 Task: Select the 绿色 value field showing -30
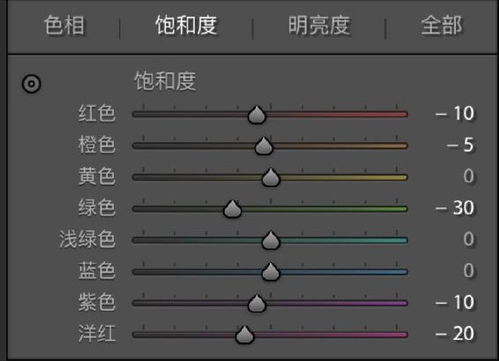[x=454, y=208]
